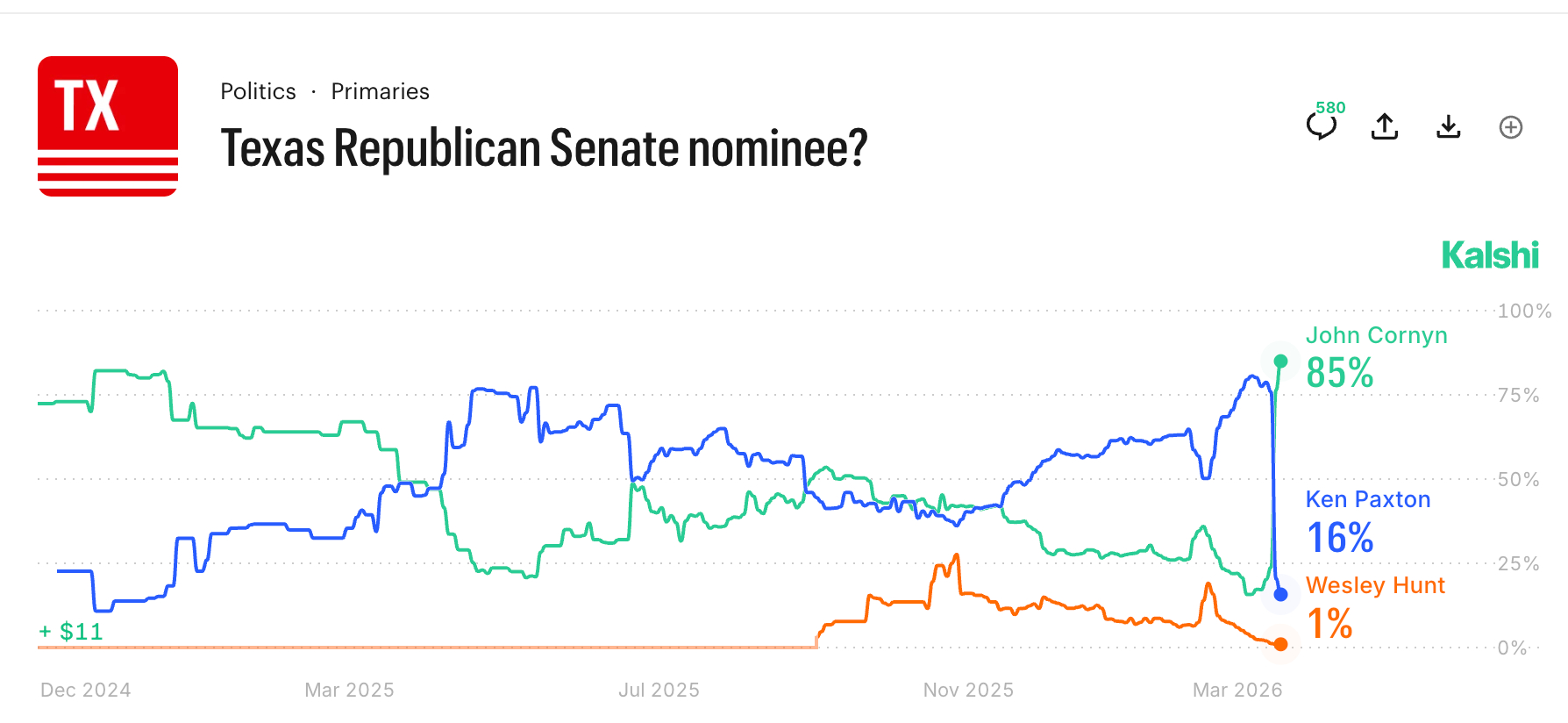Click the share upload icon
The width and height of the screenshot is (1568, 723).
pyautogui.click(x=1385, y=127)
